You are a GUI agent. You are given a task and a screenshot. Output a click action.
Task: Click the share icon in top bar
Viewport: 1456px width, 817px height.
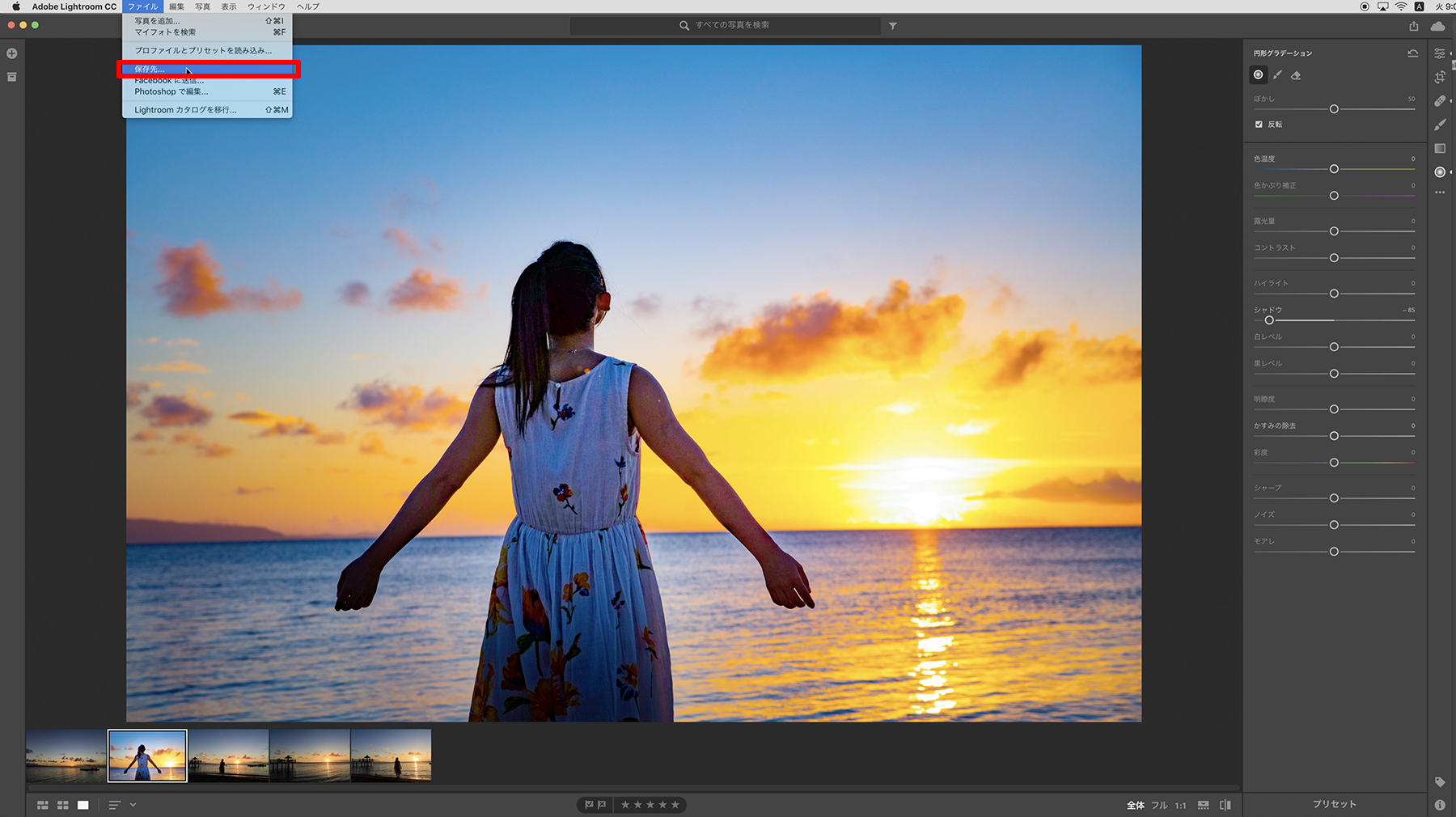[1413, 26]
